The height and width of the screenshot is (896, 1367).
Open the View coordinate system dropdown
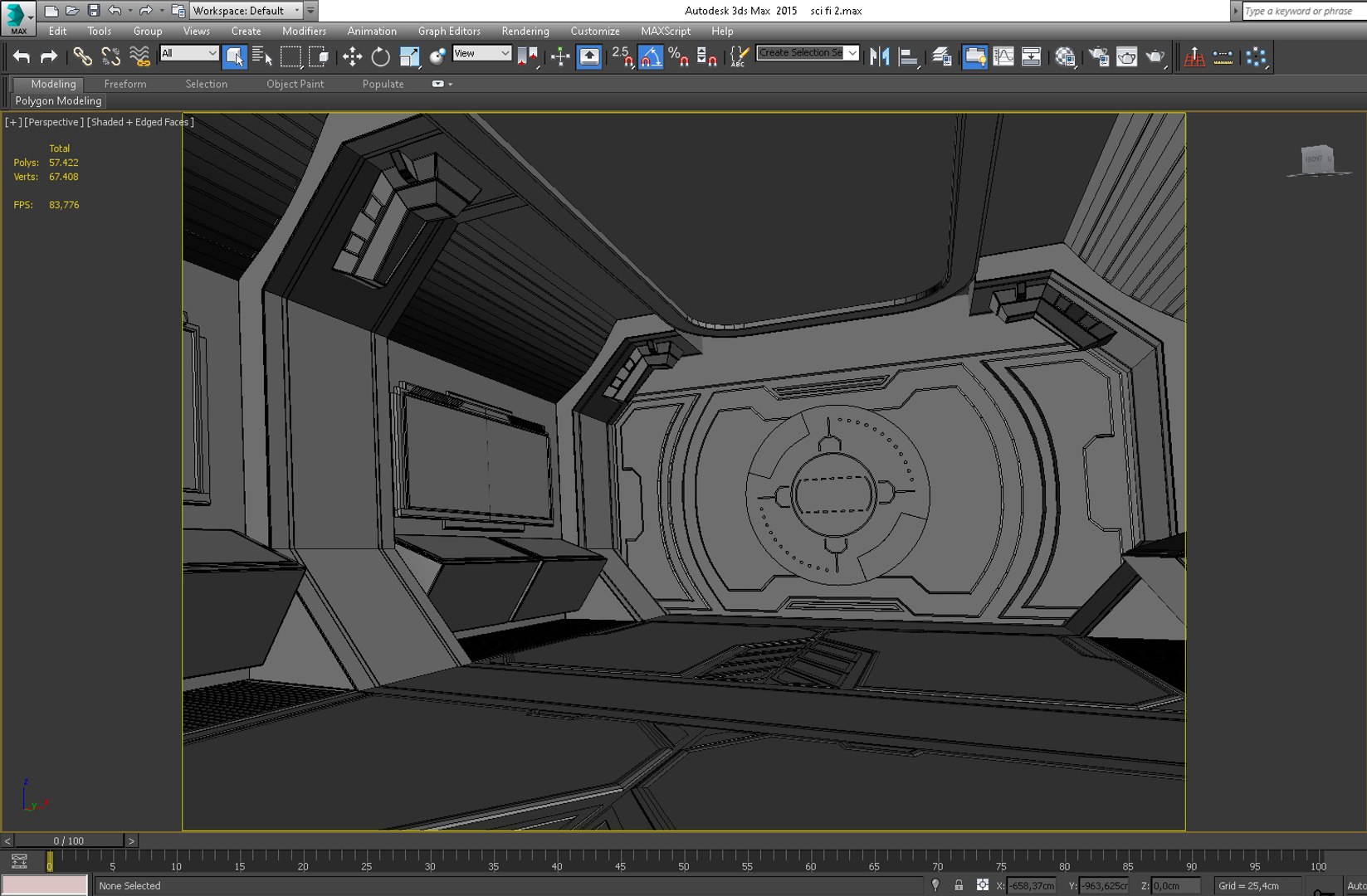[x=481, y=53]
